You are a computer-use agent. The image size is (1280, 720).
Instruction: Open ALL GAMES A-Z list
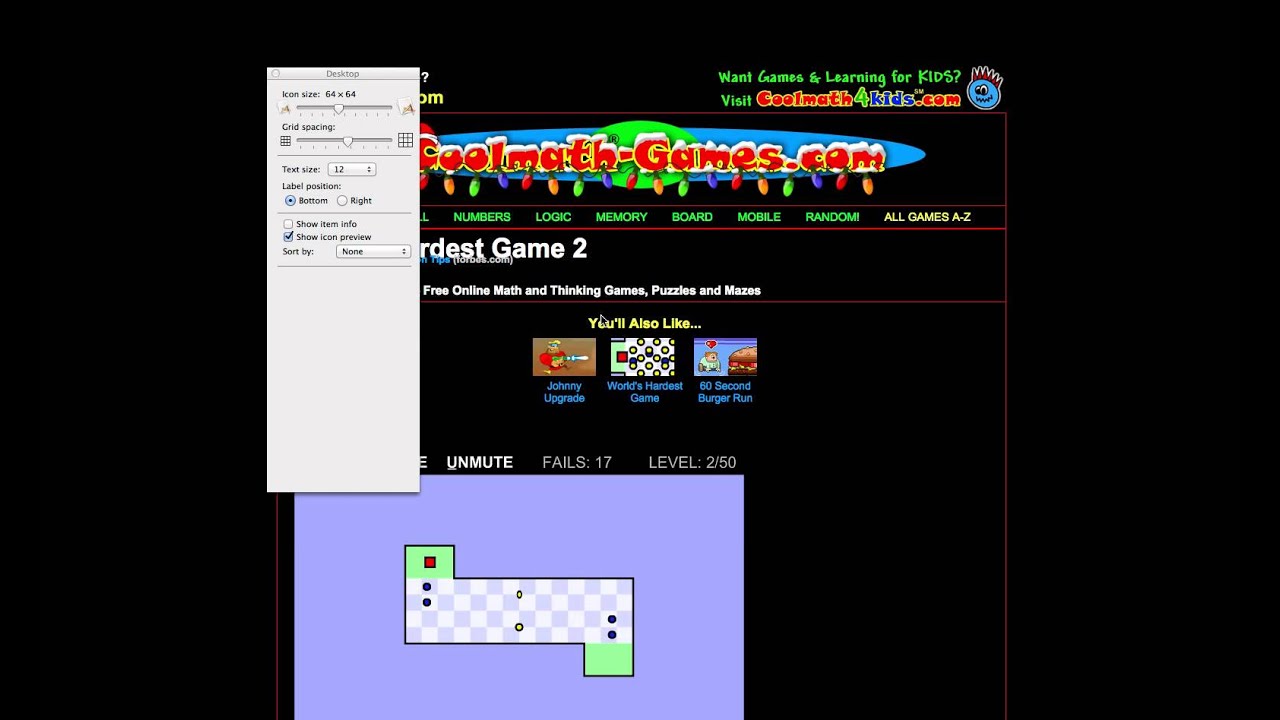927,217
